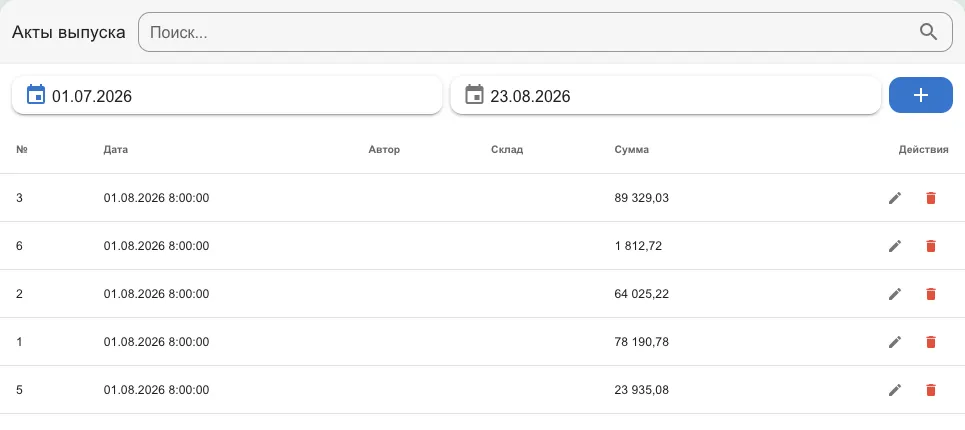This screenshot has width=965, height=430.
Task: Sort by Дата column header
Action: pos(116,149)
